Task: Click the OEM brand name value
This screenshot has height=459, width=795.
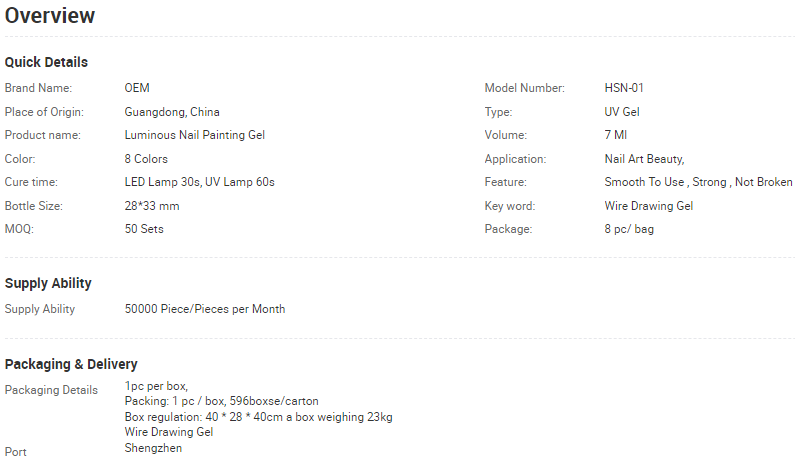Action: pyautogui.click(x=137, y=88)
